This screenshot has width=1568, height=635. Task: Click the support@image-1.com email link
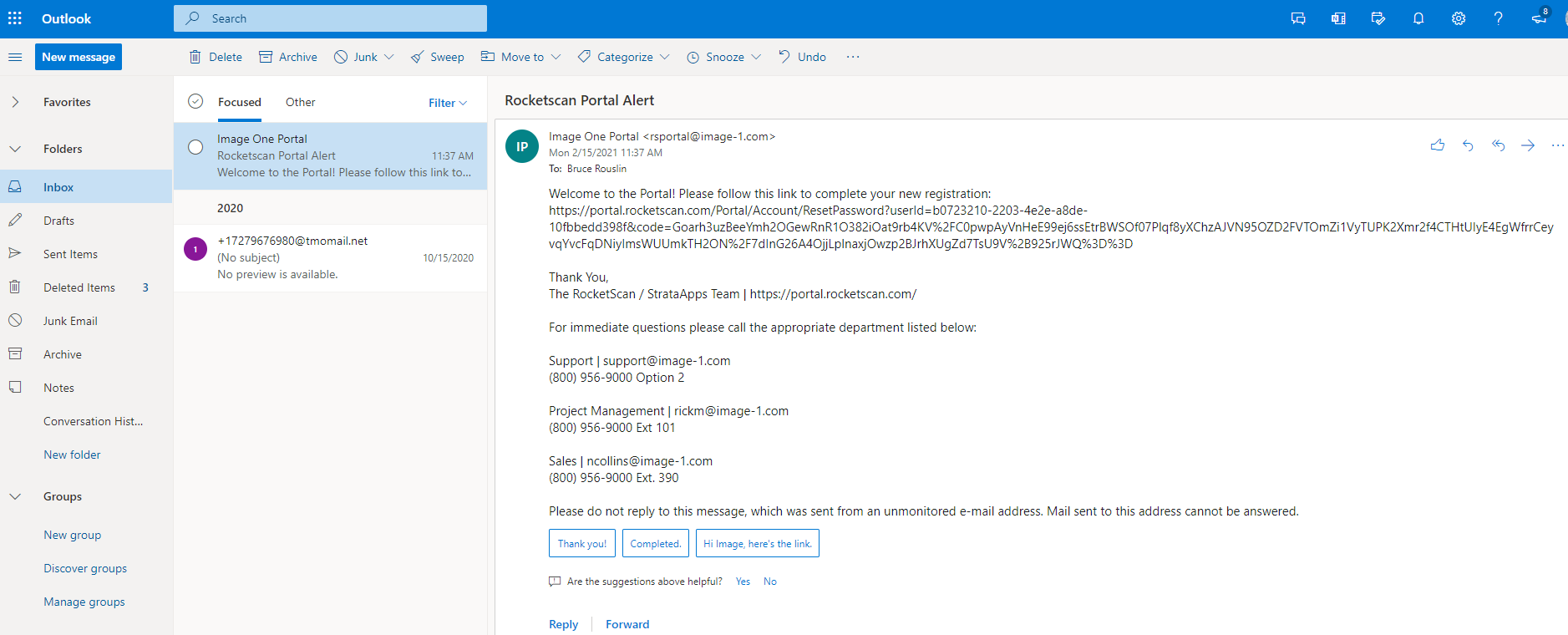point(667,361)
